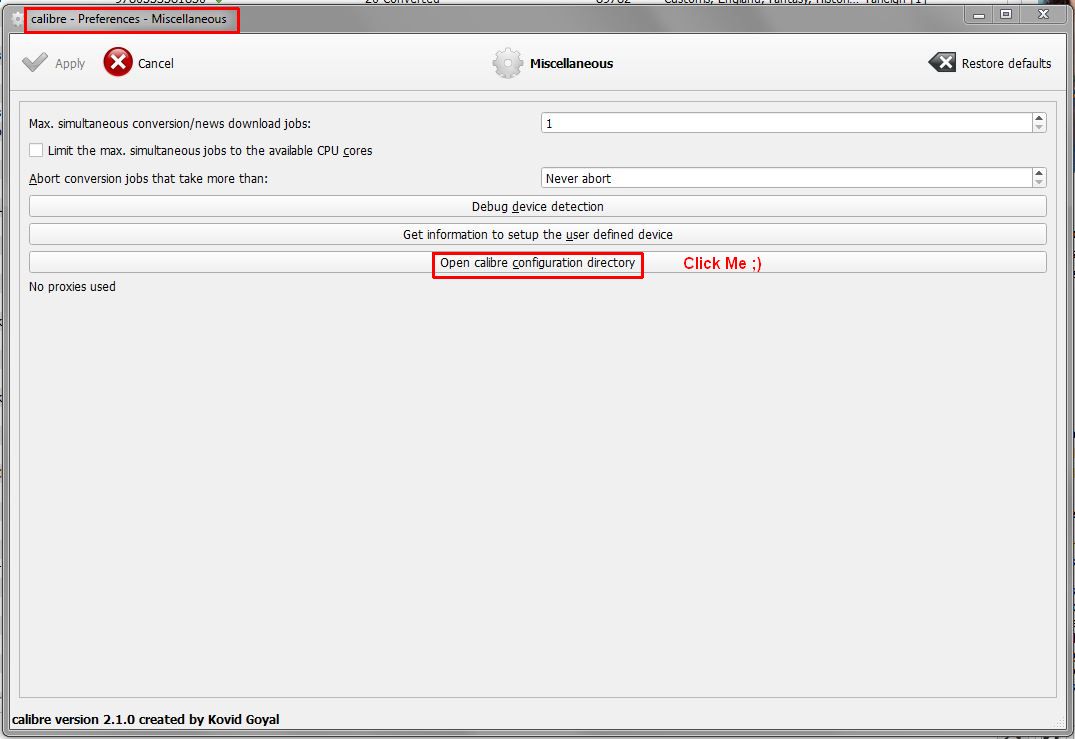Close the Preferences window
This screenshot has height=739, width=1075.
tap(1043, 14)
